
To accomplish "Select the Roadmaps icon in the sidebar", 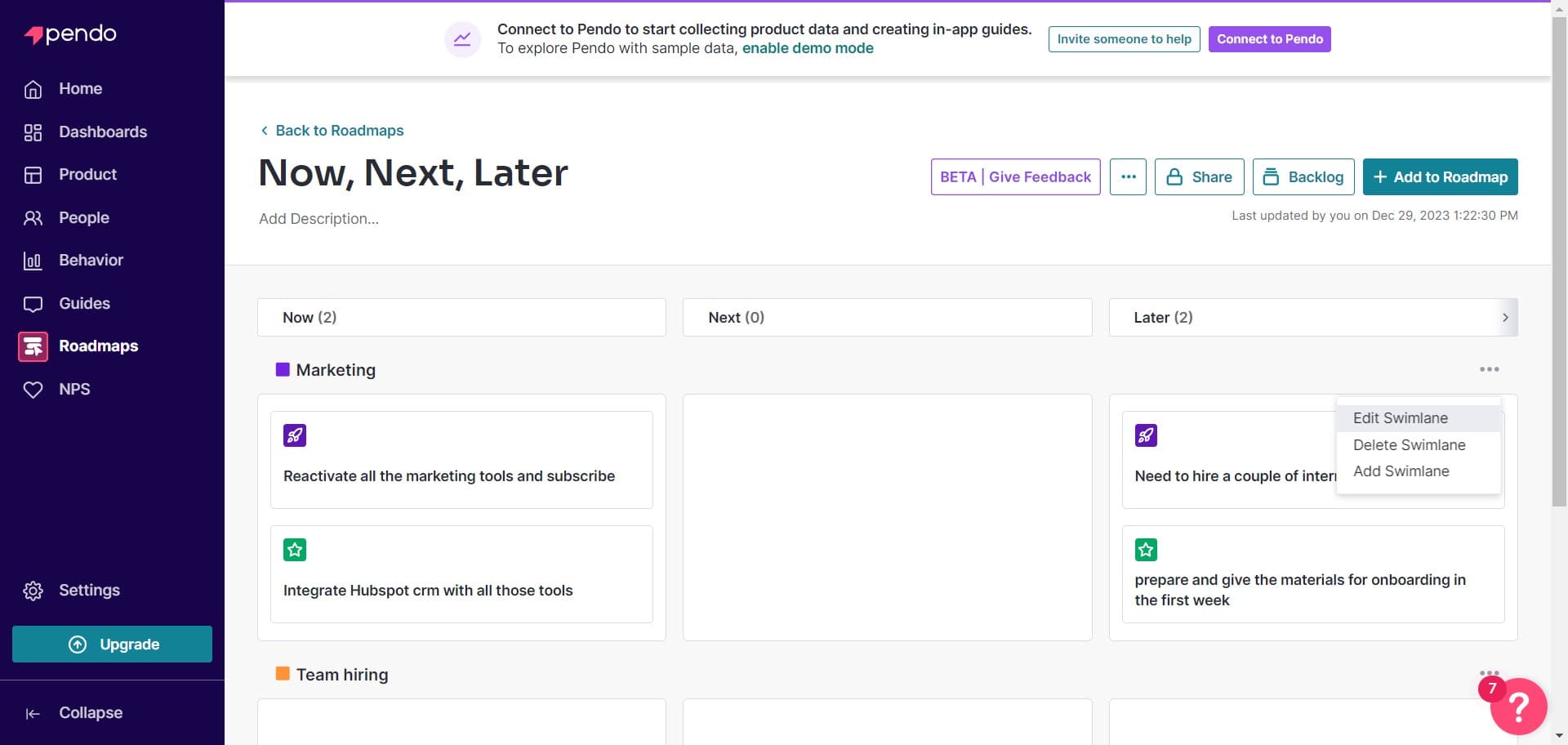I will click(33, 346).
